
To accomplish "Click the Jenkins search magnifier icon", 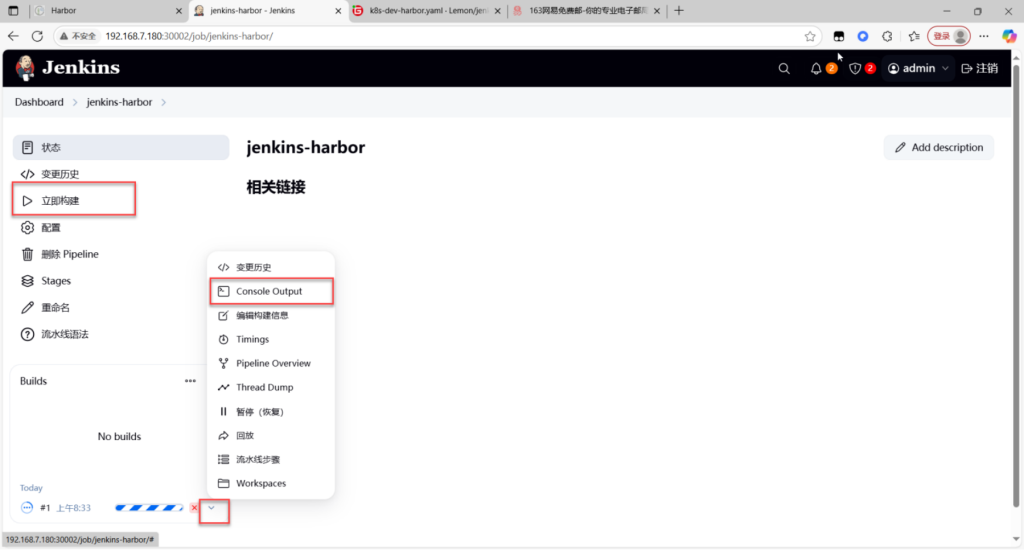I will pyautogui.click(x=784, y=68).
